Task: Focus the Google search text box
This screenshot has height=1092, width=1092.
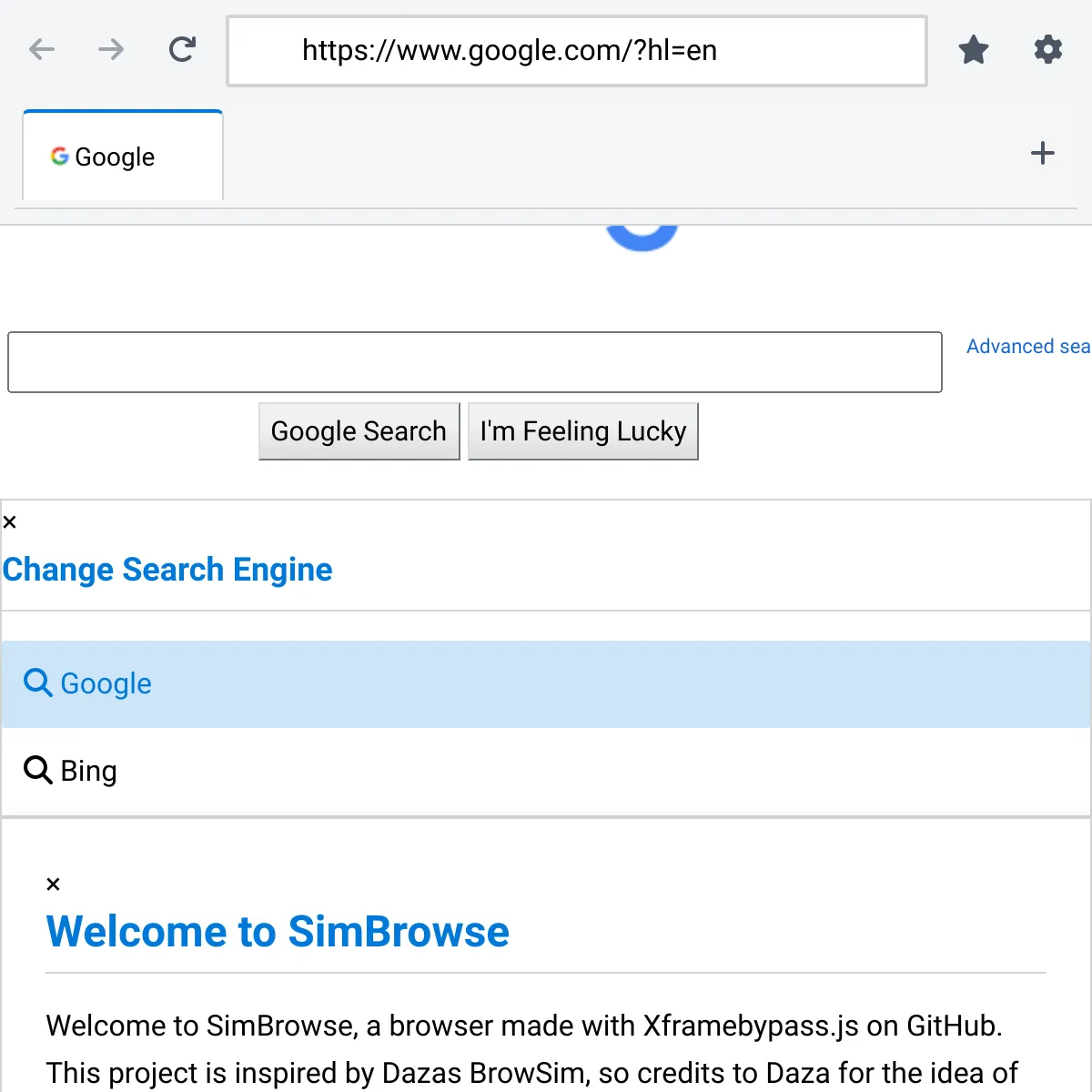Action: pyautogui.click(x=475, y=362)
